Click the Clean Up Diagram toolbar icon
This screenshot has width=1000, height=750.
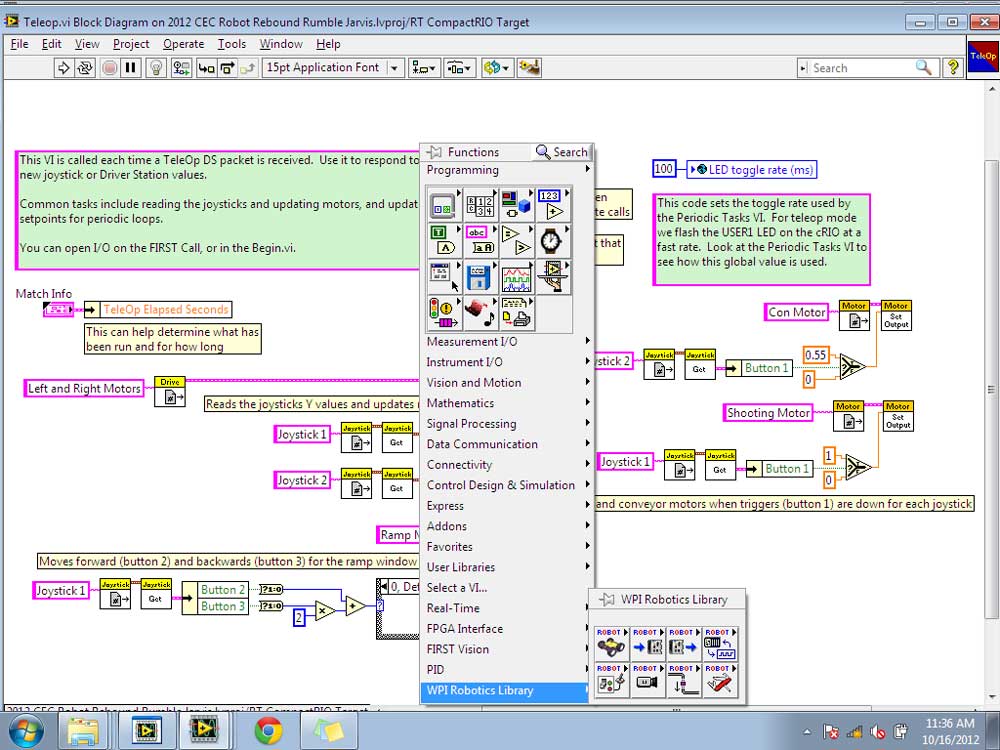point(530,68)
